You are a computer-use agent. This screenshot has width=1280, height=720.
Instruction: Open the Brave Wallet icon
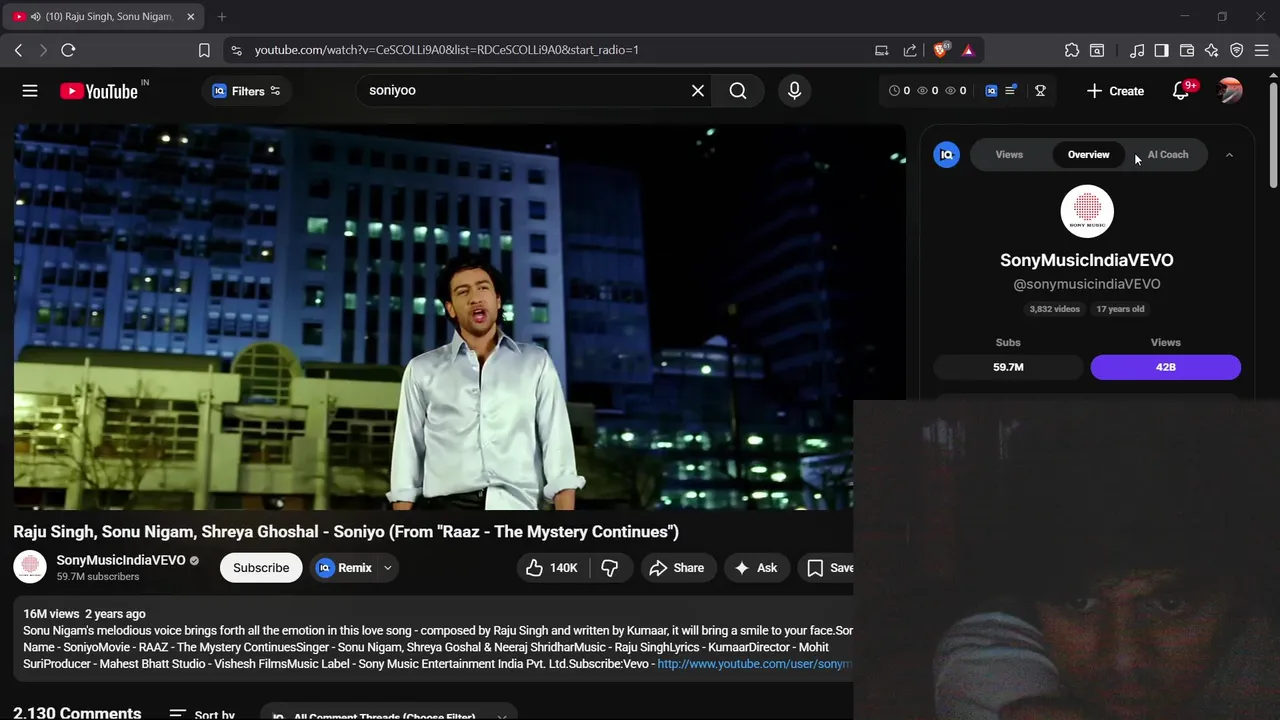[x=1187, y=50]
